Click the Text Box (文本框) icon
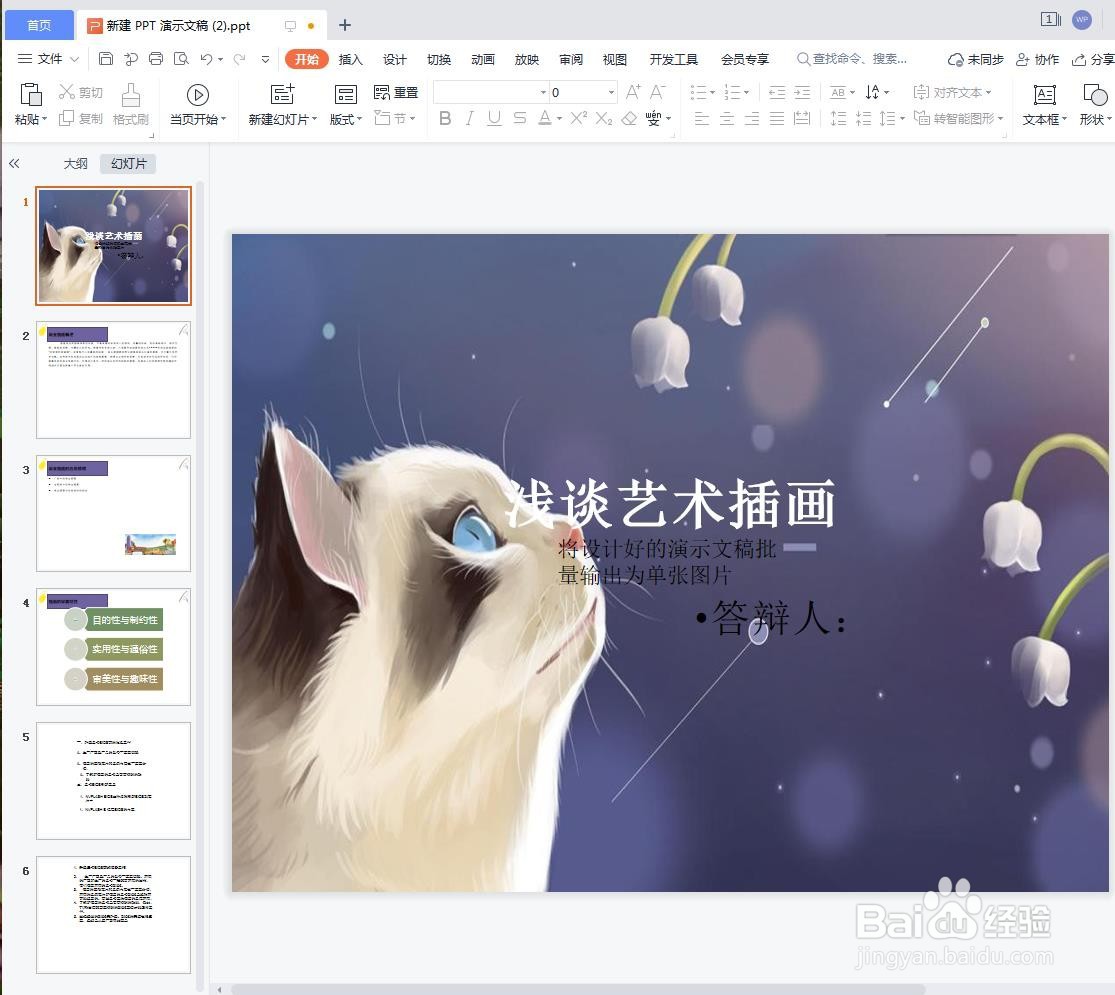The width and height of the screenshot is (1115, 995). pos(1045,95)
